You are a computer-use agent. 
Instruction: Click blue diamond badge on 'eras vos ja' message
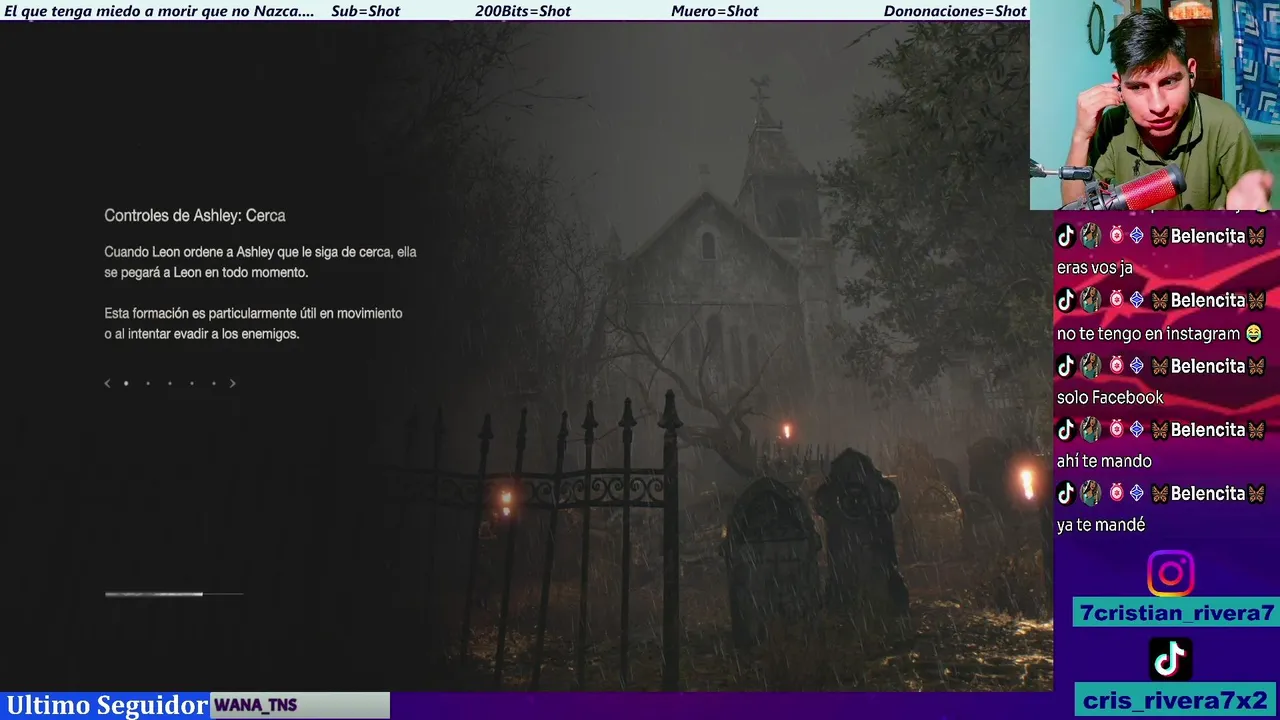coord(1136,236)
